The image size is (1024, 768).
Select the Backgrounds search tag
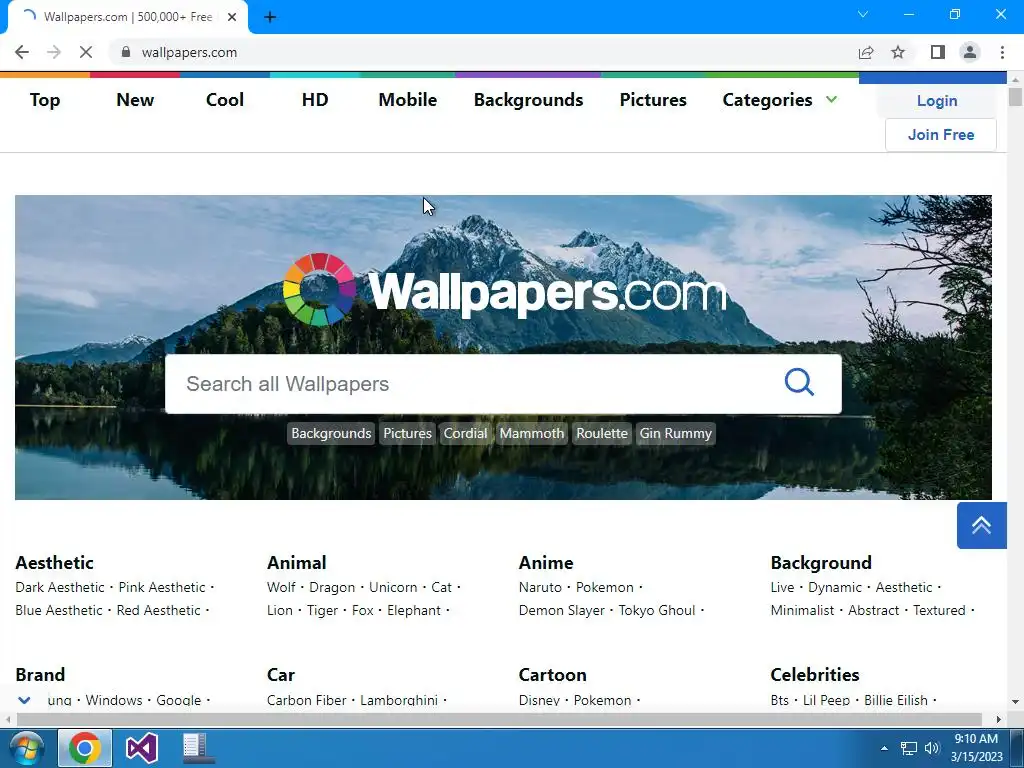pos(331,434)
